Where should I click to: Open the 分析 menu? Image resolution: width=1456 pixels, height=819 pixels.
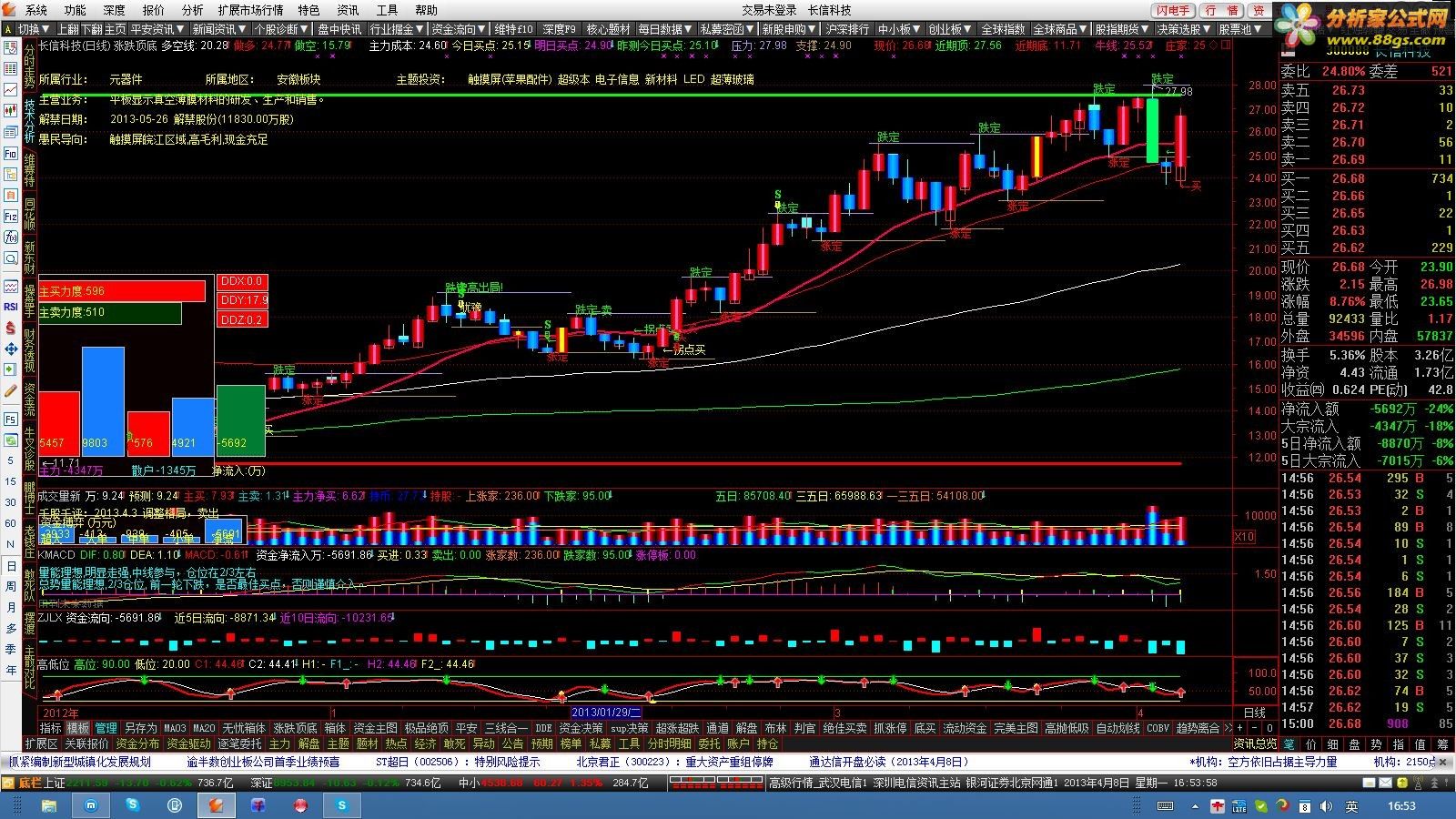[x=193, y=10]
